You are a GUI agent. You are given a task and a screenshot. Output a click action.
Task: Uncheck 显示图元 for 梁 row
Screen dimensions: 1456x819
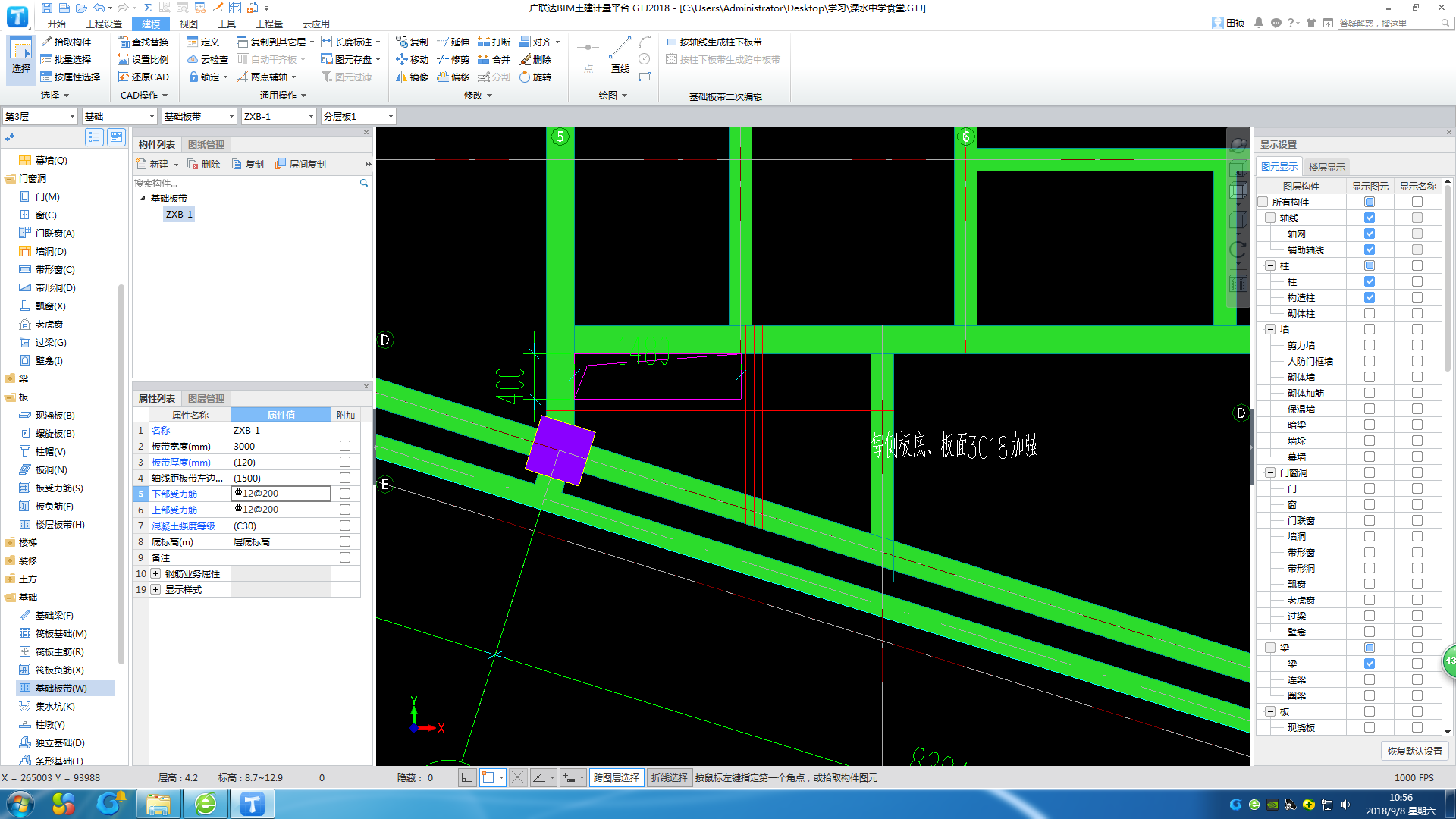(x=1370, y=664)
